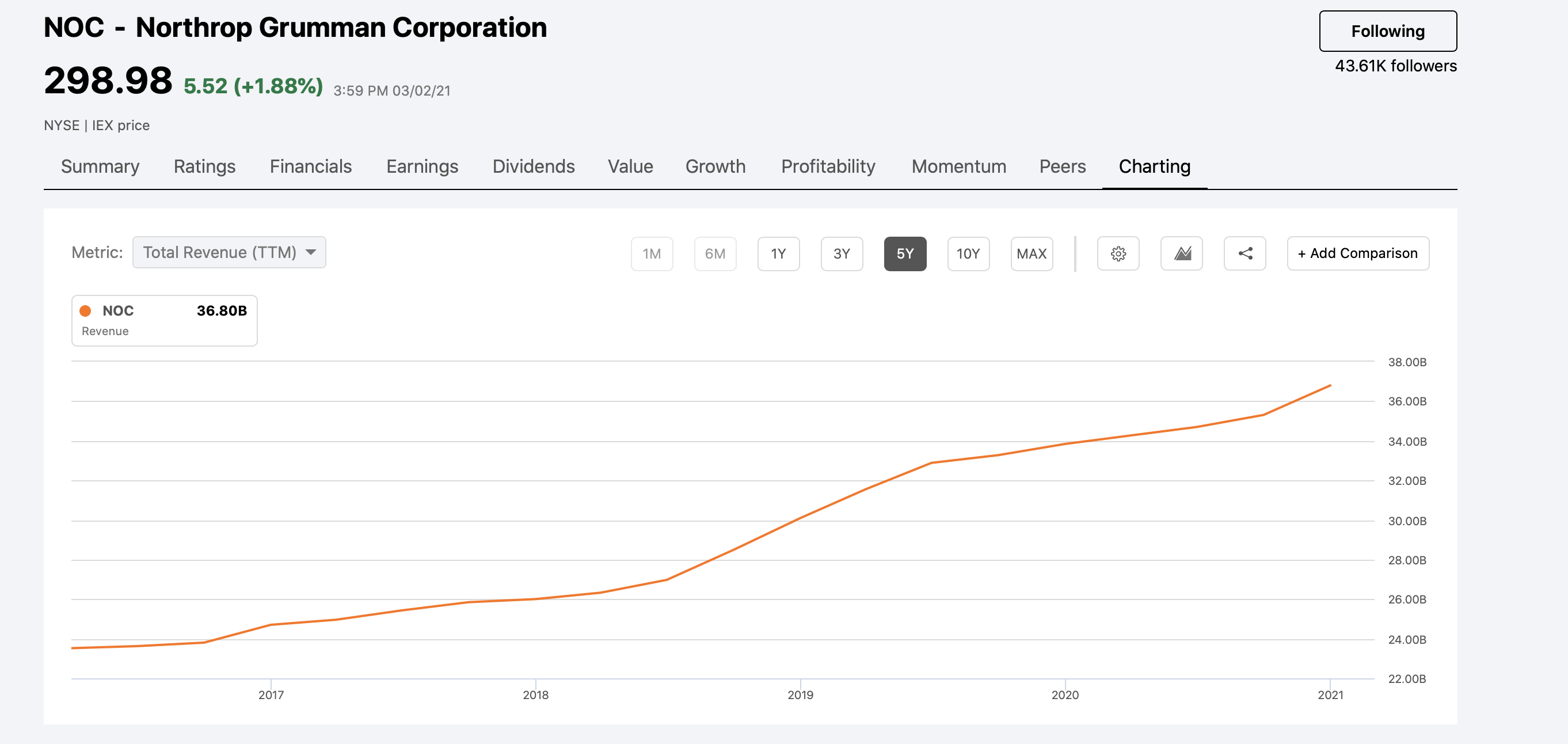Open the Ratings tab

tap(204, 167)
